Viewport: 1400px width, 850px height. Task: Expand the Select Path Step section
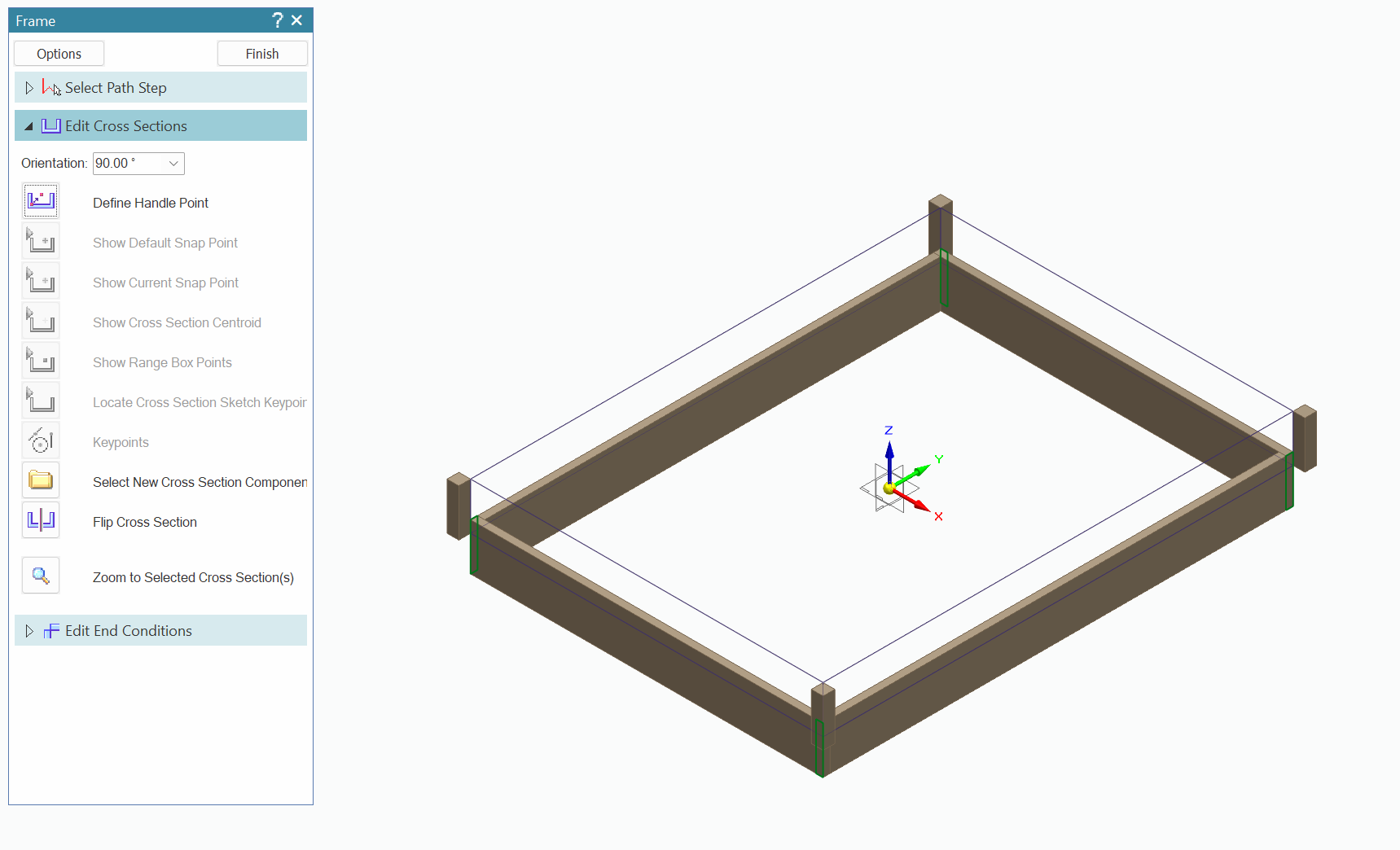(29, 88)
